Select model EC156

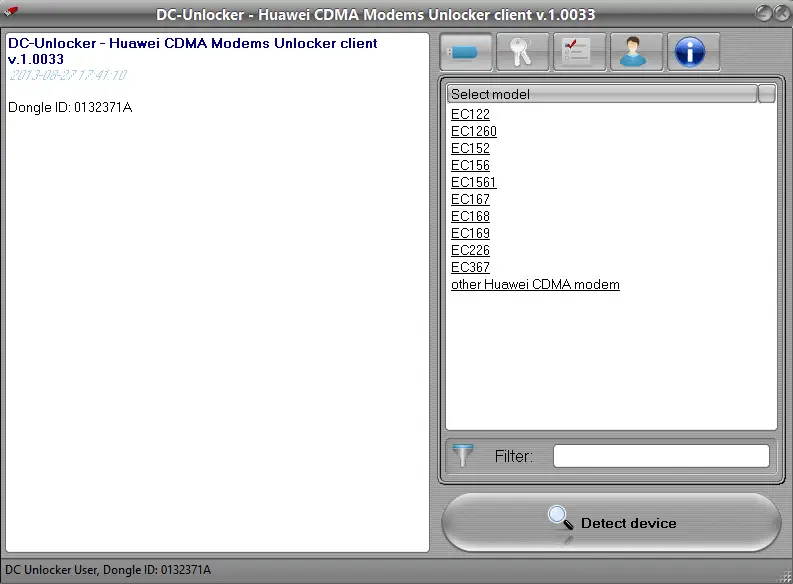(470, 165)
